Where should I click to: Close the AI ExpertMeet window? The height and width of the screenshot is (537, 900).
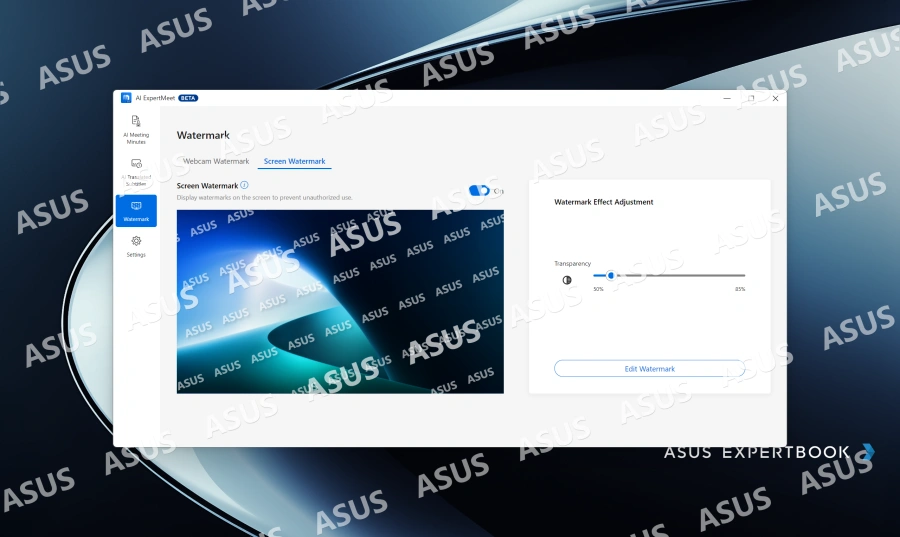click(775, 98)
